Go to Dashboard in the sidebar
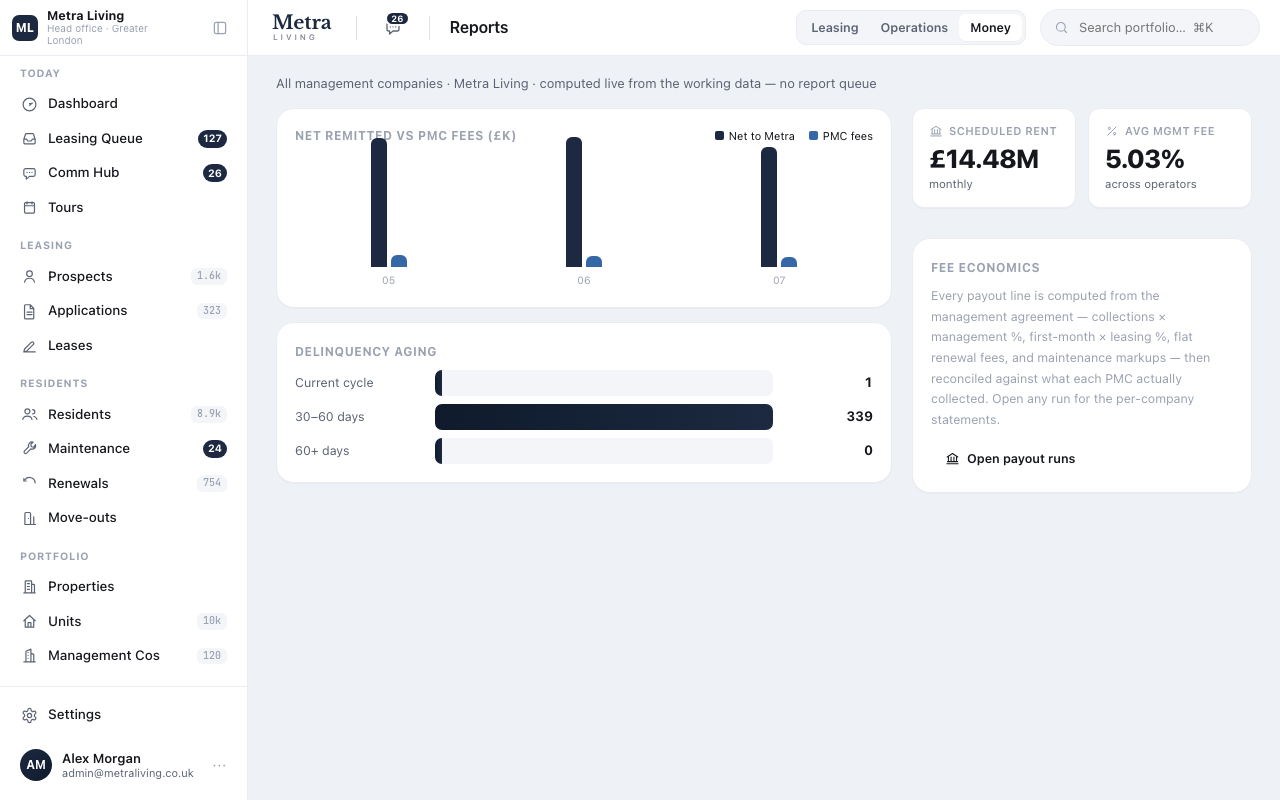Viewport: 1280px width, 800px height. pos(124,104)
